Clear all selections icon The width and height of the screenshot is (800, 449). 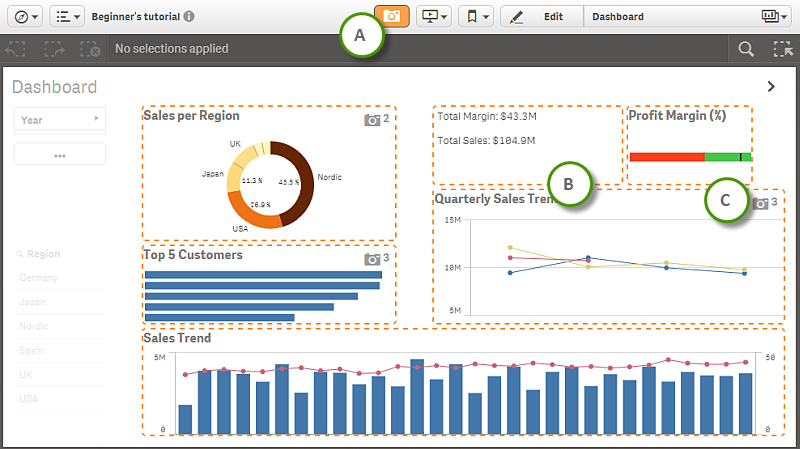tap(89, 48)
